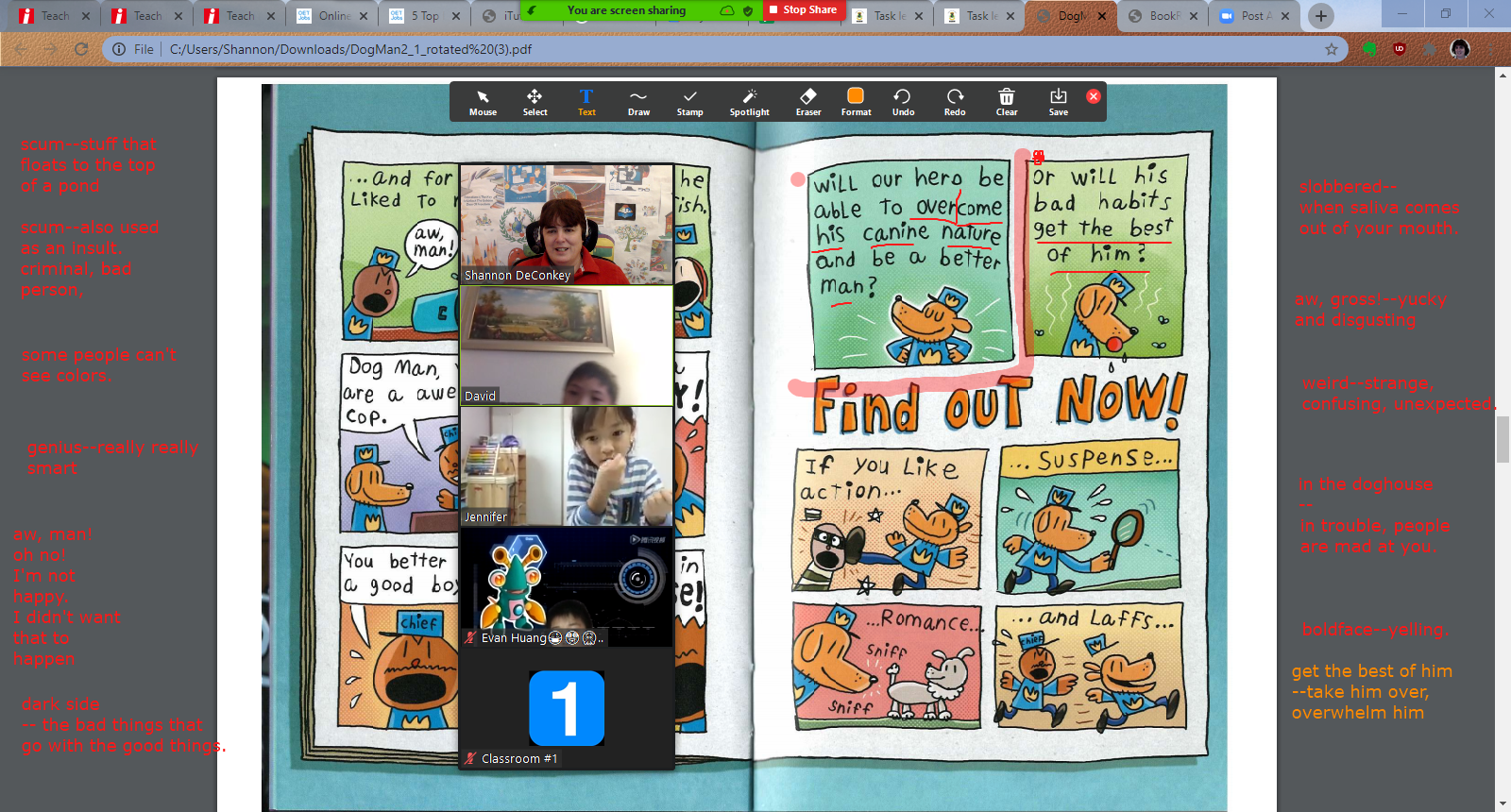Open the green extension icon
Image resolution: width=1511 pixels, height=812 pixels.
click(1369, 49)
